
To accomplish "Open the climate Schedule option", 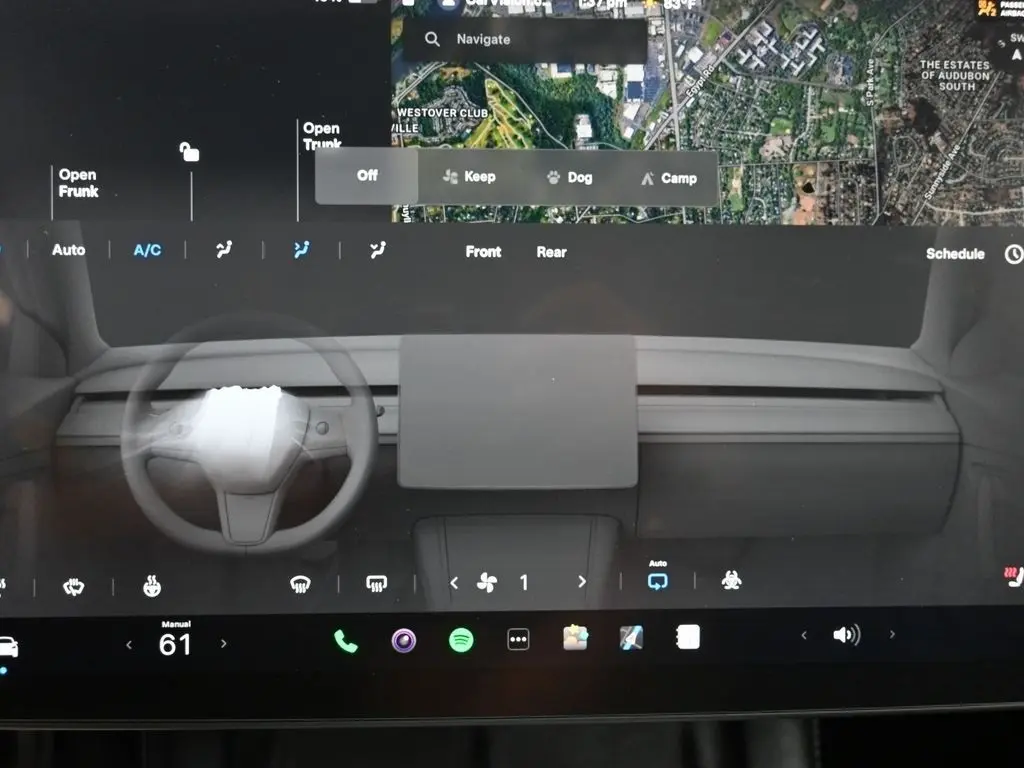I will tap(955, 254).
